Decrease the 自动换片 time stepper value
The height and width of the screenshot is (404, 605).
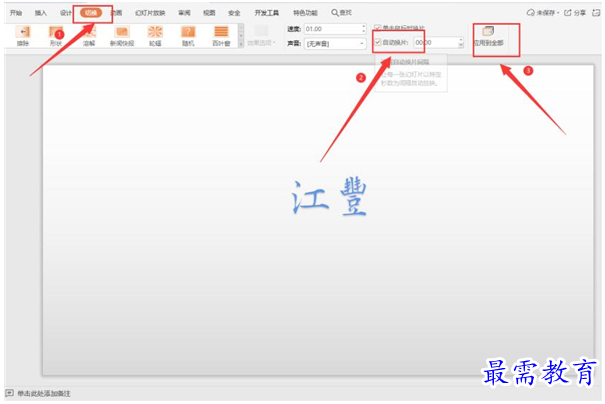coord(461,45)
